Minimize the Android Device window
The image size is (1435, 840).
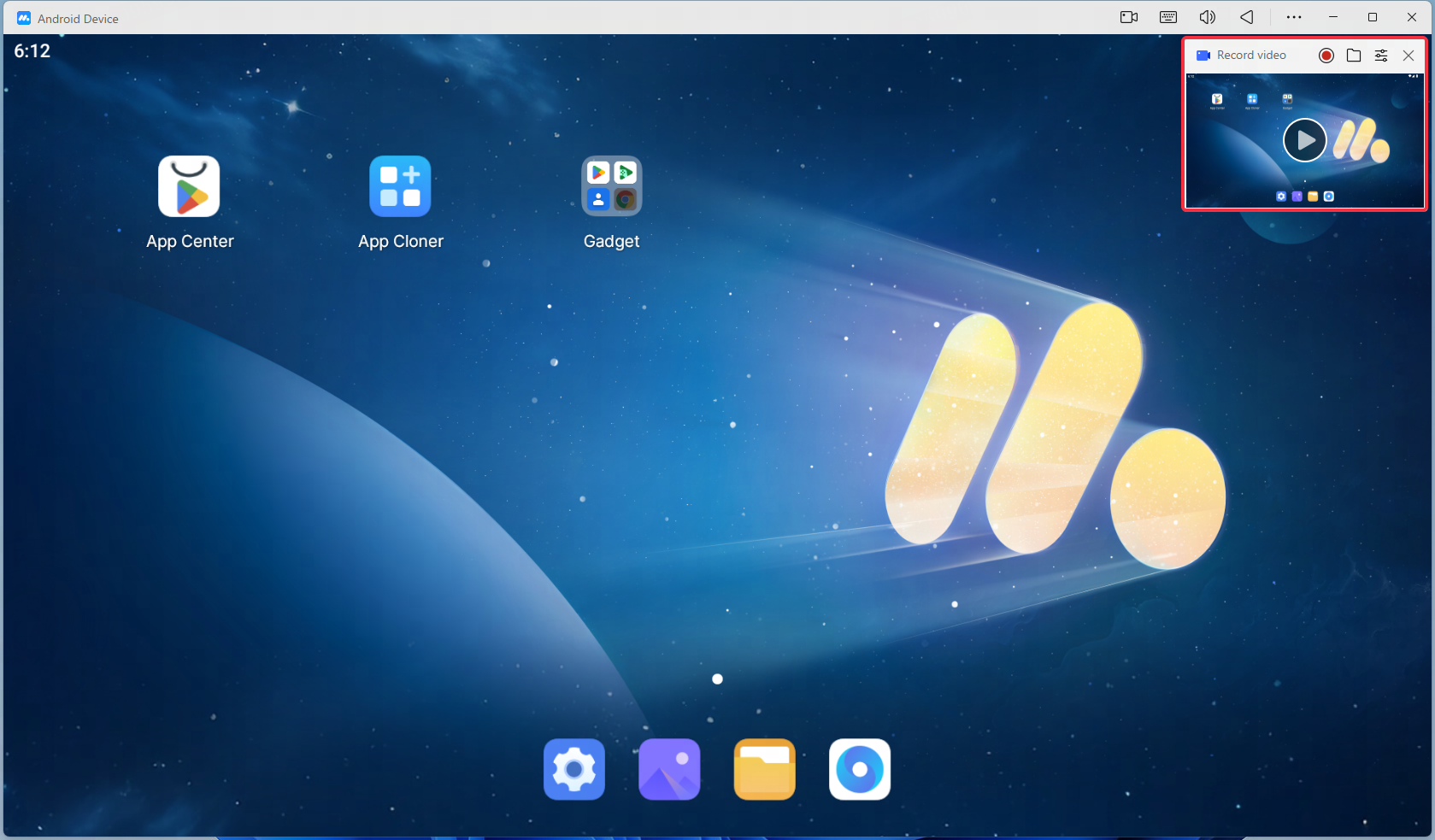(1333, 17)
